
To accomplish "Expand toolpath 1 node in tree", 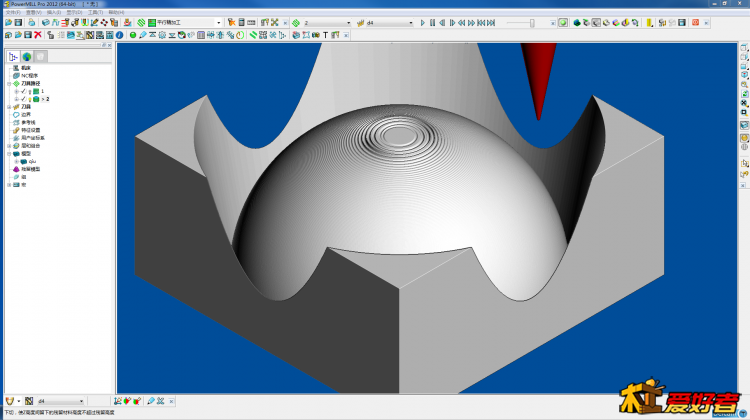I will (16, 91).
